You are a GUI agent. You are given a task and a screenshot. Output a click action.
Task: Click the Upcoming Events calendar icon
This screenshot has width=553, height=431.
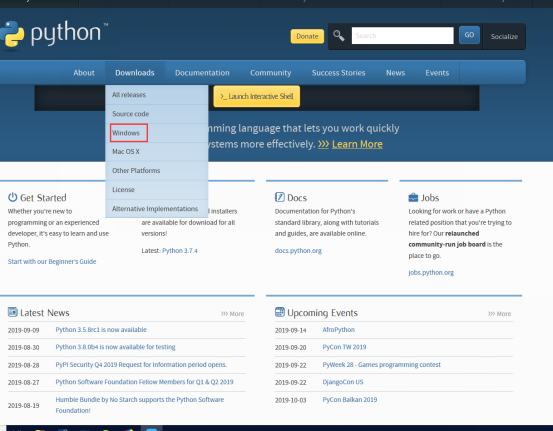(x=280, y=312)
